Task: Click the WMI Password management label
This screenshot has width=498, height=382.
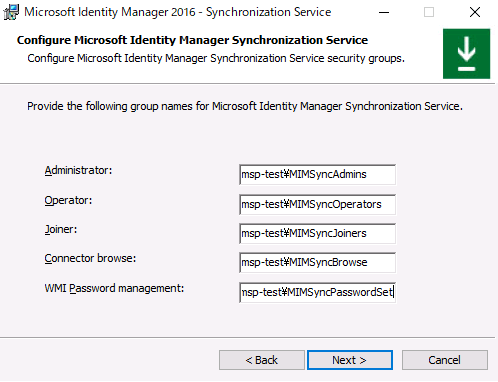Action: tap(114, 288)
